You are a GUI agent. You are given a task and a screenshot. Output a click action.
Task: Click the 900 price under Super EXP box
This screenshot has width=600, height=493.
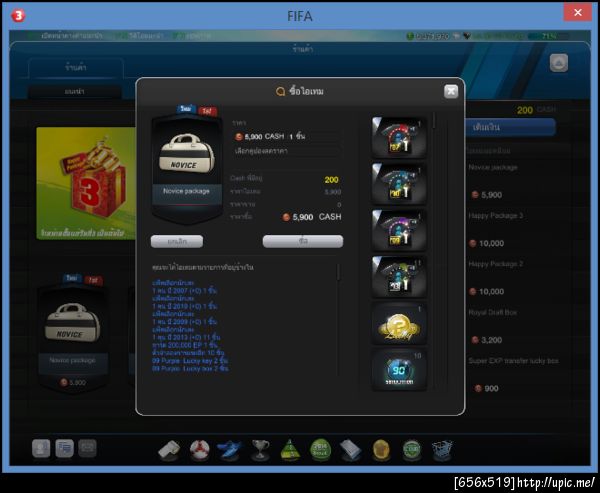click(x=486, y=389)
